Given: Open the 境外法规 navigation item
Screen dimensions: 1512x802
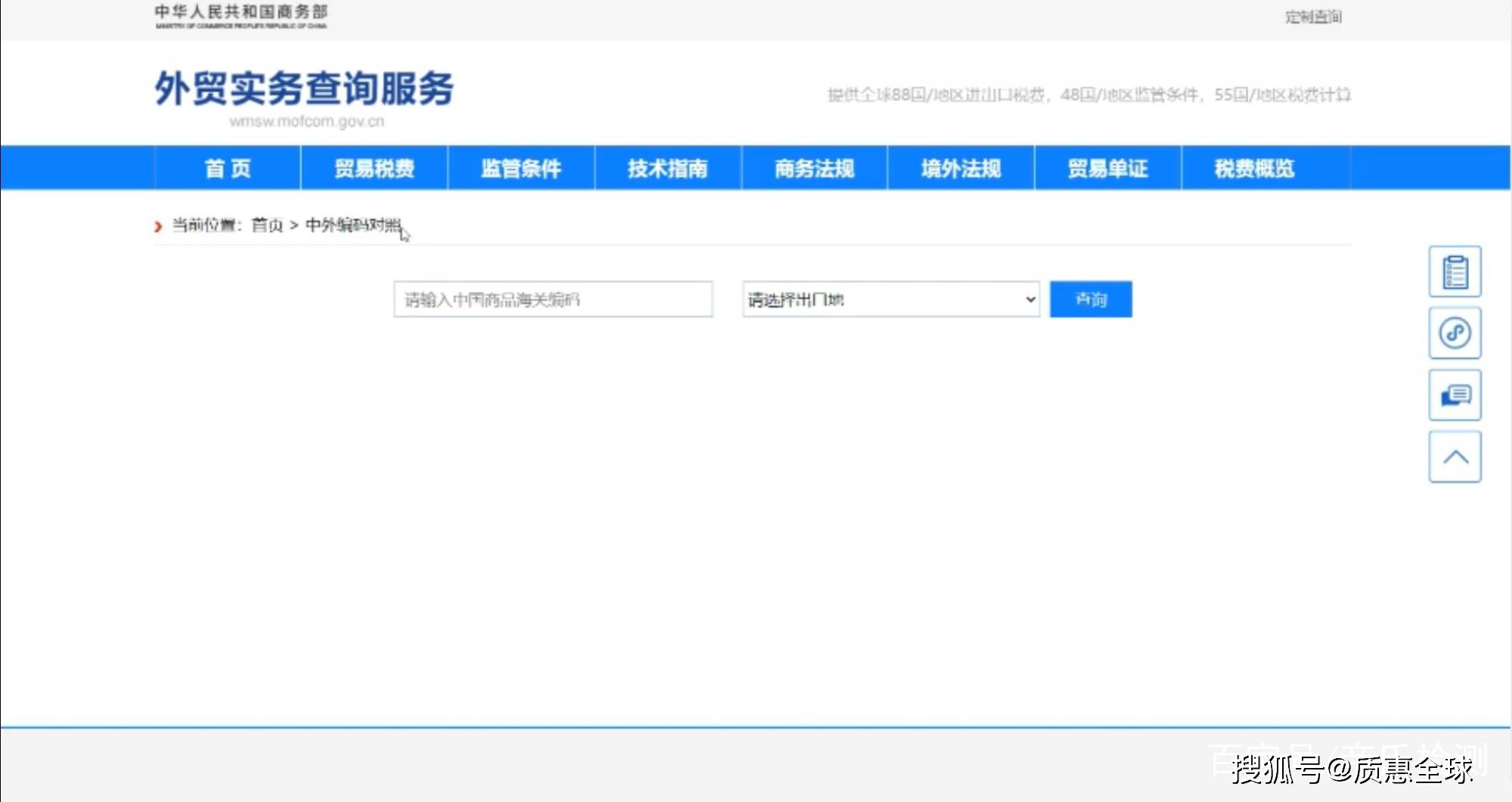Looking at the screenshot, I should 961,169.
